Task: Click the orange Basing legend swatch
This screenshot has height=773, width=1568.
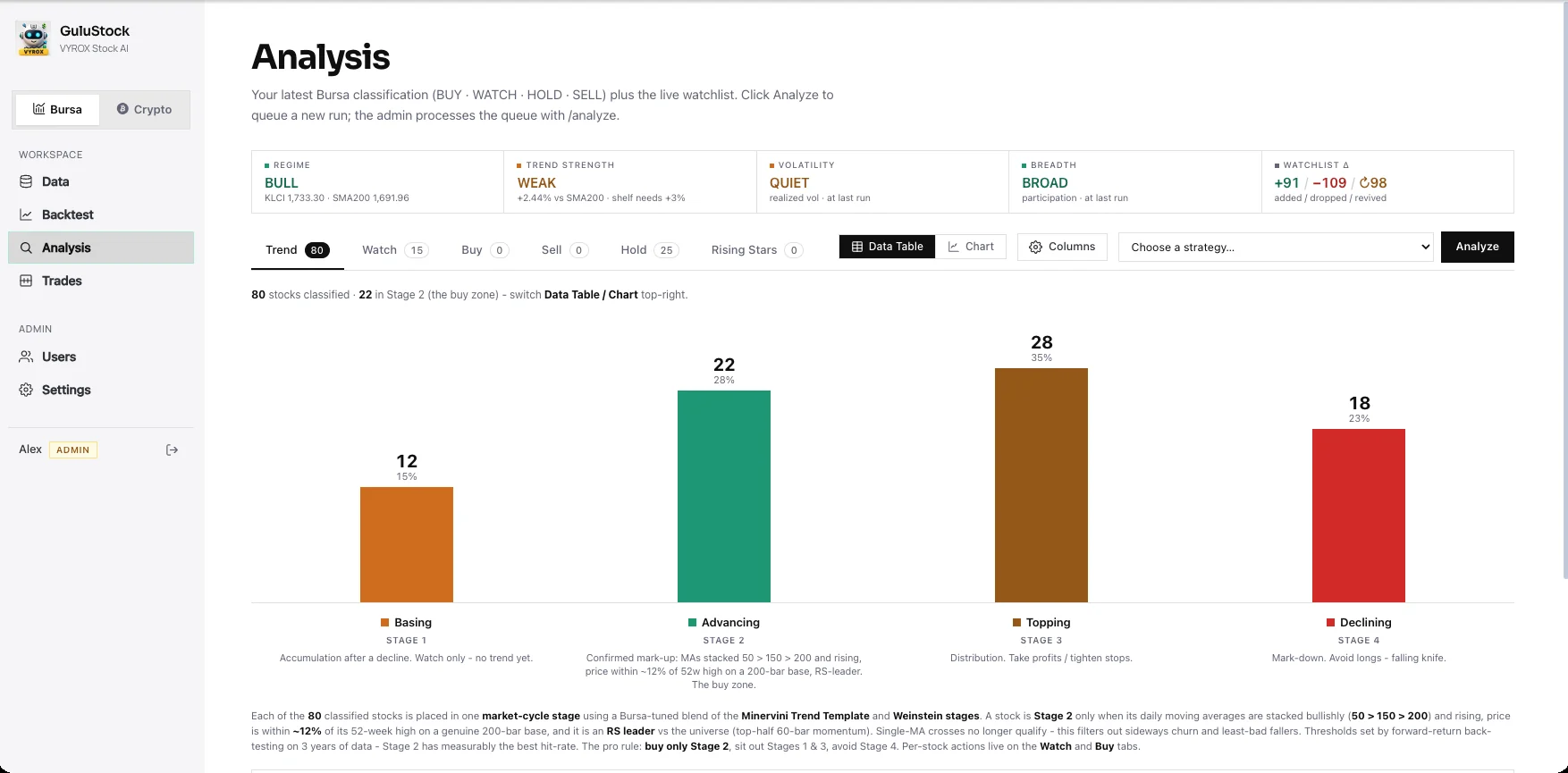Action: pos(385,622)
